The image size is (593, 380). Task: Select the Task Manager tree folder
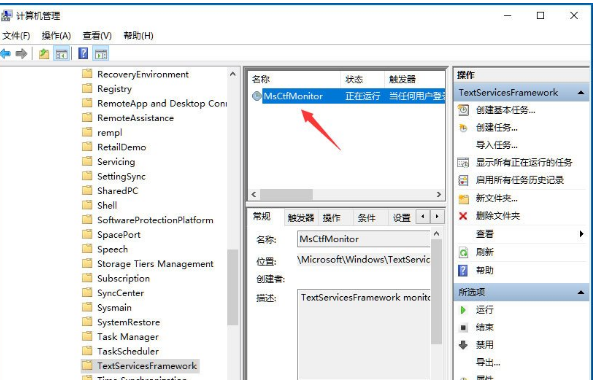pos(127,337)
